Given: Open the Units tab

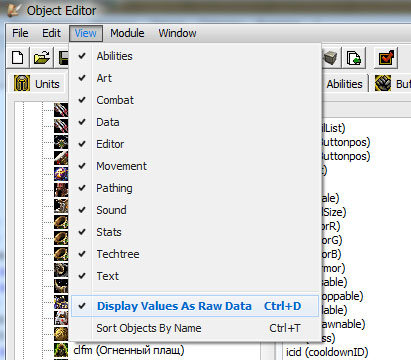Looking at the screenshot, I should (x=37, y=84).
